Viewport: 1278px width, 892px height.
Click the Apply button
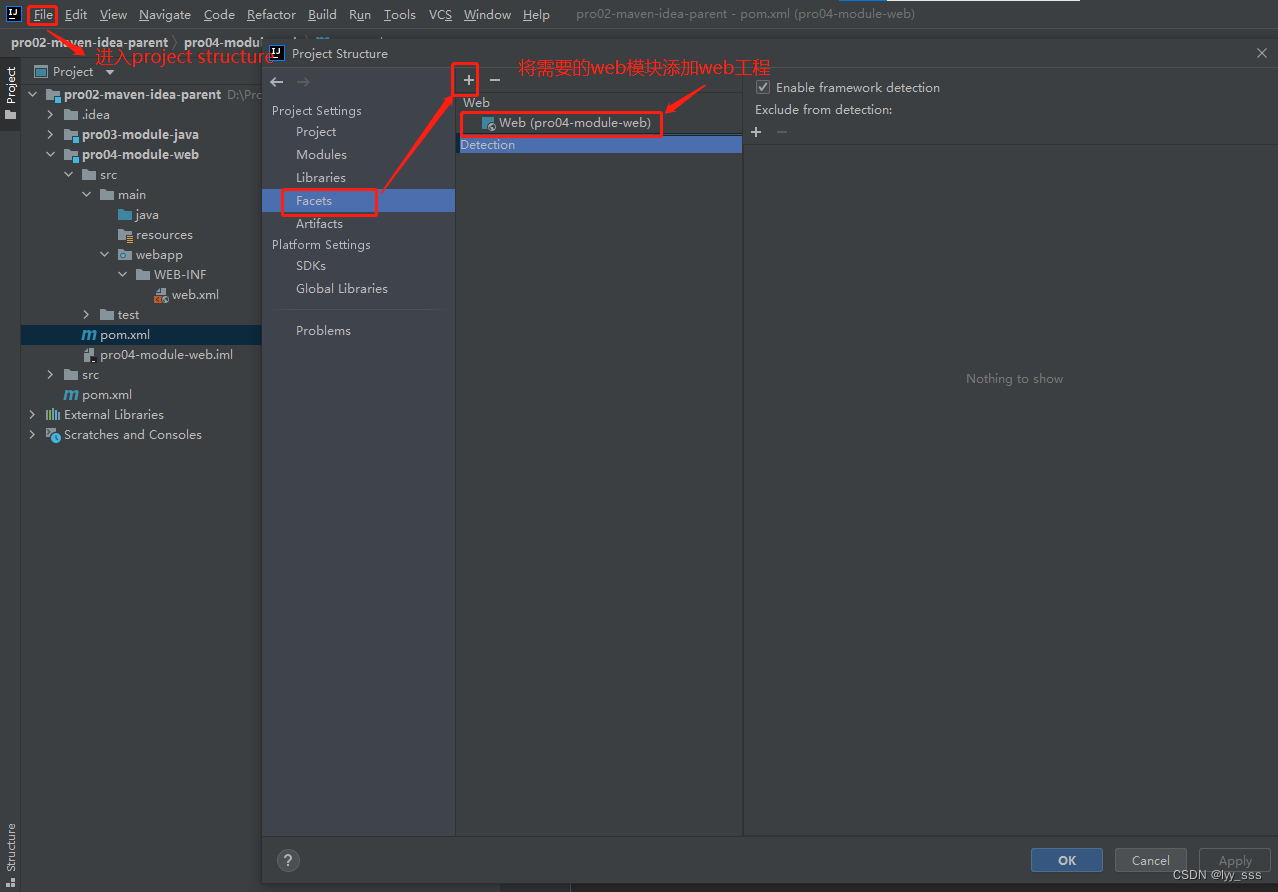coord(1235,860)
